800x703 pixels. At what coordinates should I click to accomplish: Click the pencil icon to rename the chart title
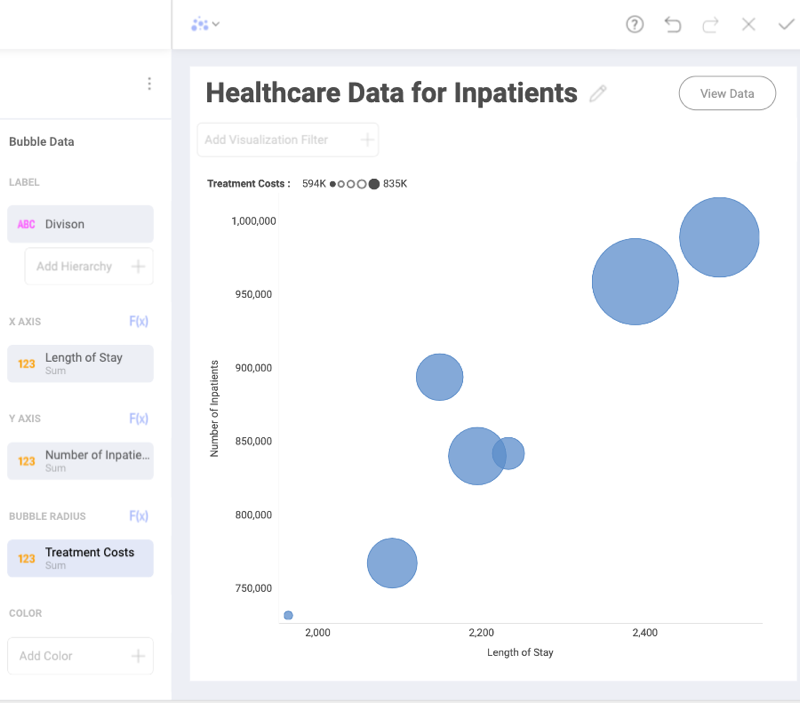[598, 93]
